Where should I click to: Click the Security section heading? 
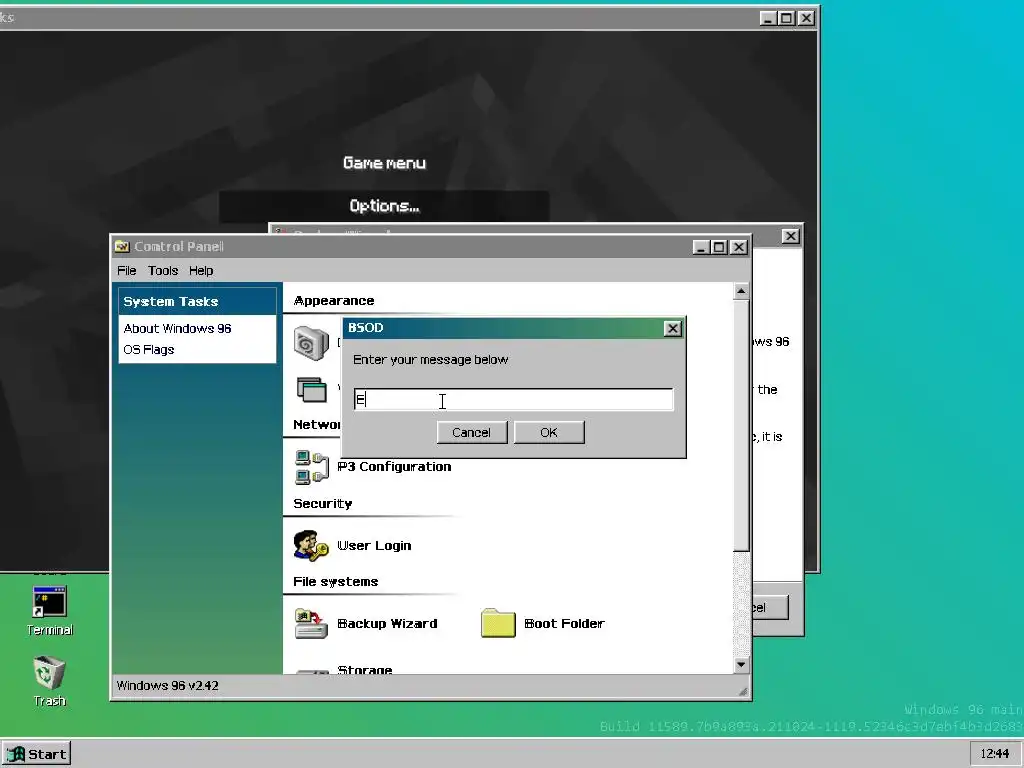point(323,504)
